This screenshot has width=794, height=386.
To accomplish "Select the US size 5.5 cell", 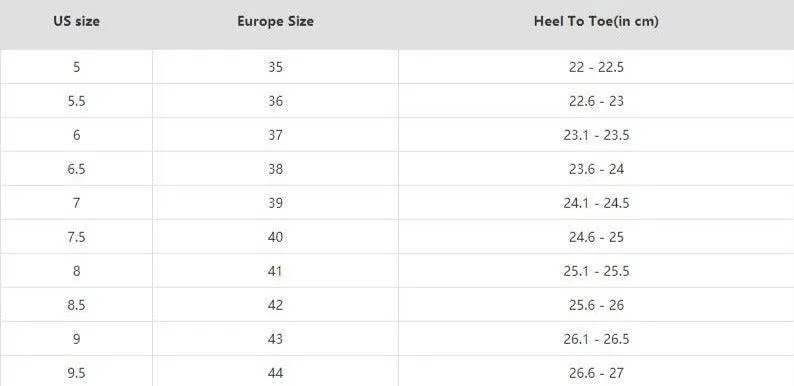I will [x=76, y=101].
